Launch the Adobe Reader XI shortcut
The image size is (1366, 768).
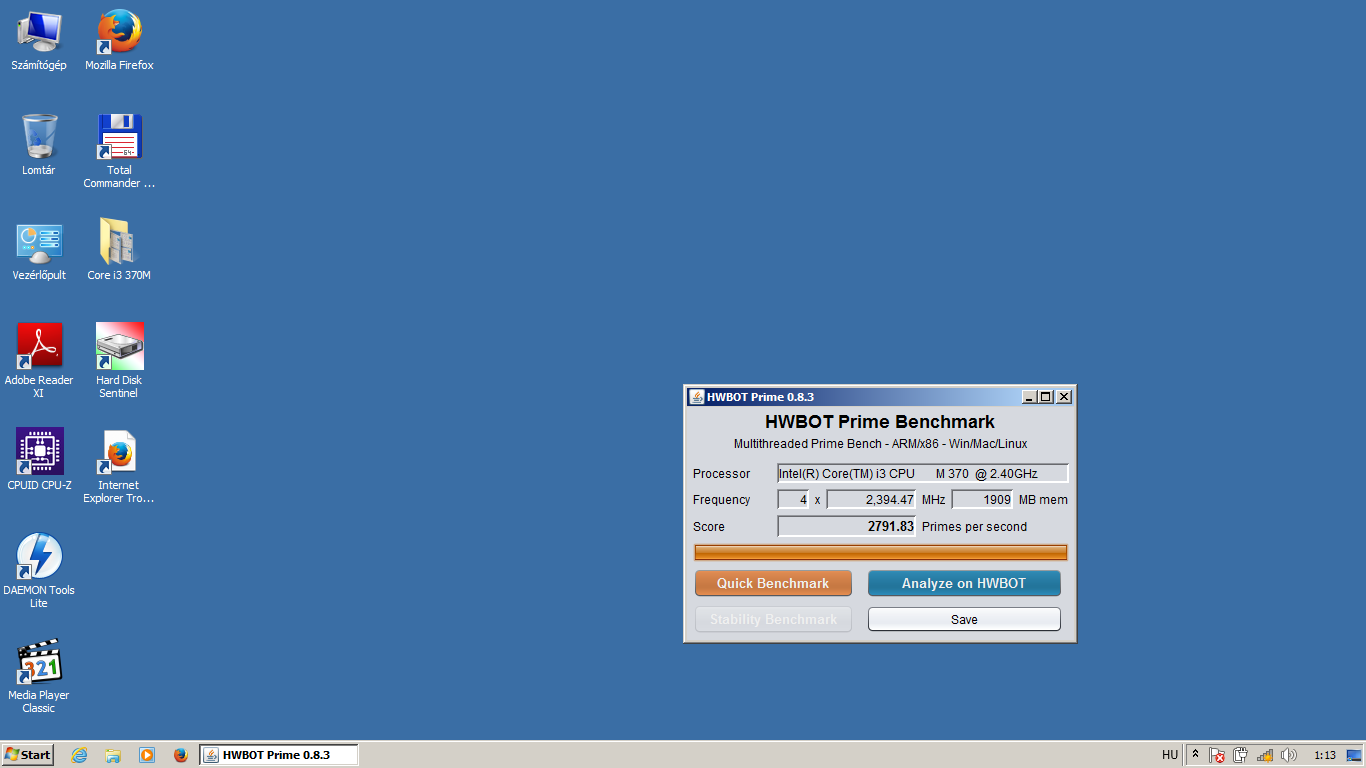point(39,361)
